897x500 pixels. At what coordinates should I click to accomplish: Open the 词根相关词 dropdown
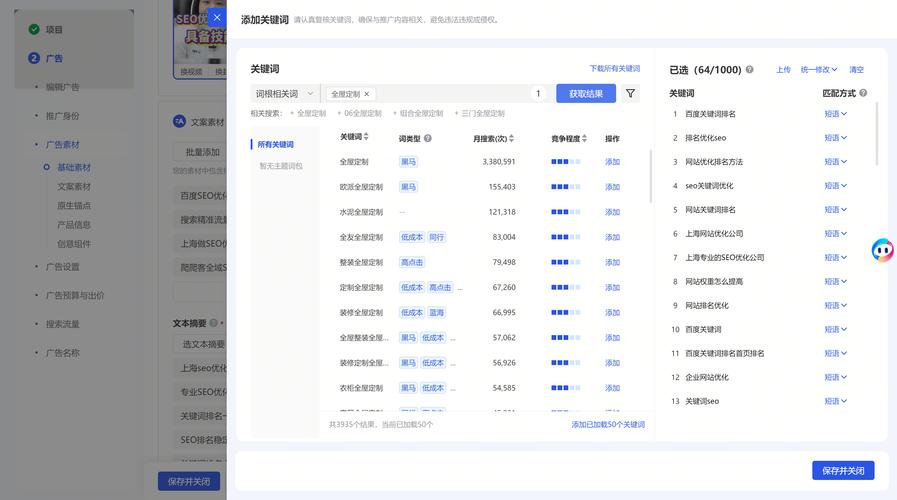[x=284, y=94]
